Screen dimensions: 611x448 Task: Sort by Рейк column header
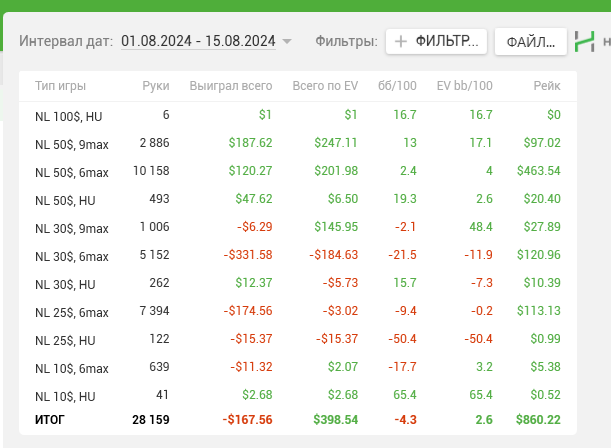point(546,87)
